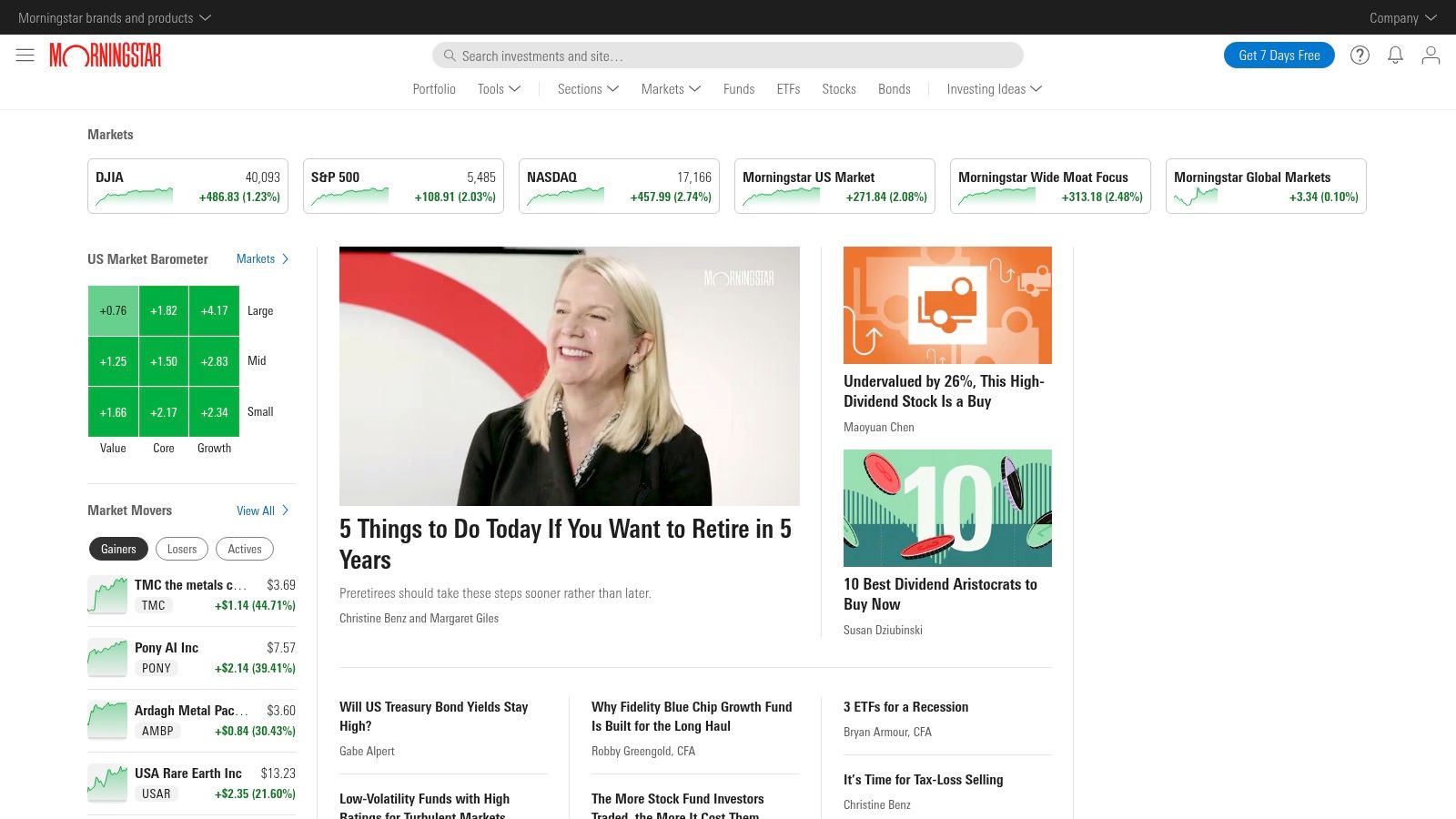Expand Morningstar brands and products dropdown
The width and height of the screenshot is (1456, 819).
[x=115, y=17]
